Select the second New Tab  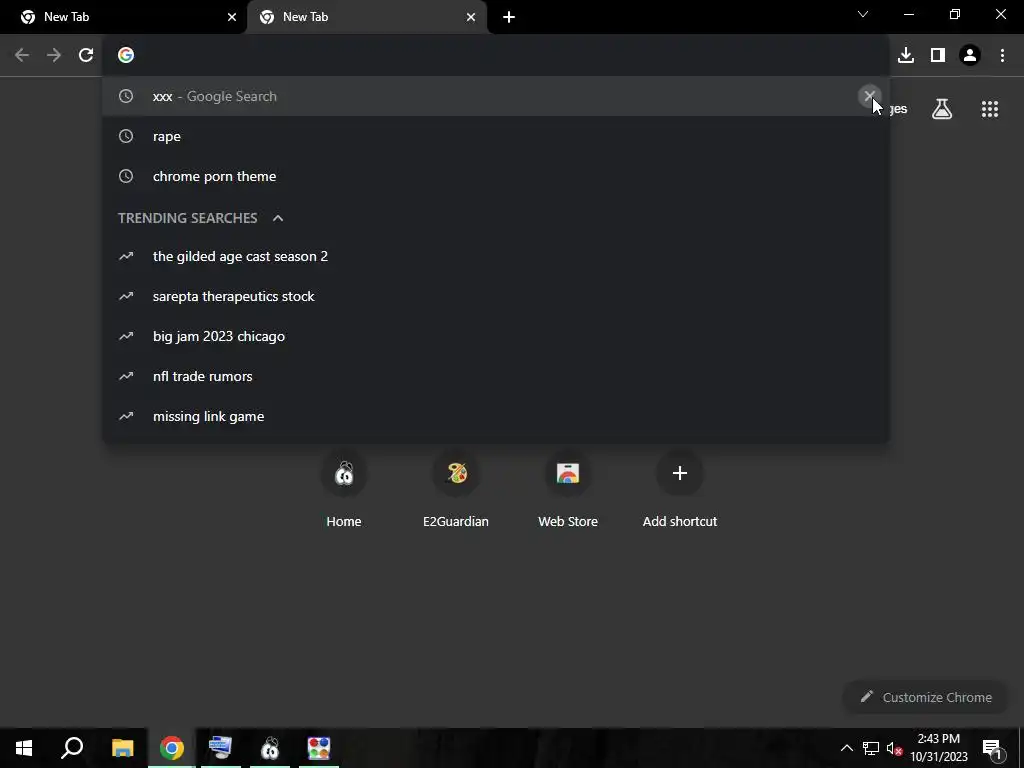coord(366,17)
